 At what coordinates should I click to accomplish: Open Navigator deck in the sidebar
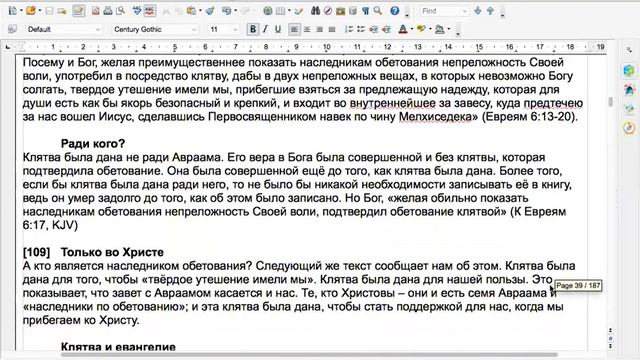point(629,128)
